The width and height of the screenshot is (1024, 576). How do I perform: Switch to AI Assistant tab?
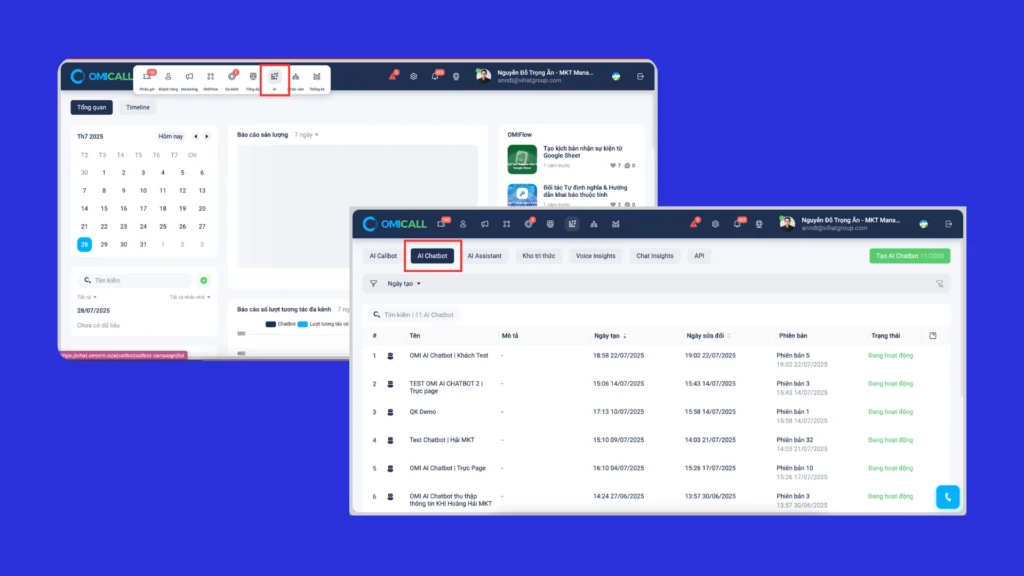tap(485, 256)
